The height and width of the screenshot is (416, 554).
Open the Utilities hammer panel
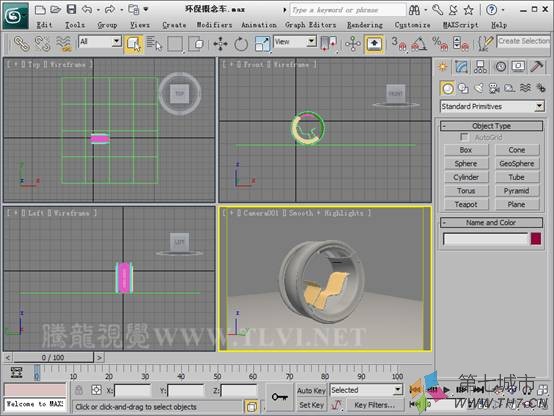click(537, 66)
